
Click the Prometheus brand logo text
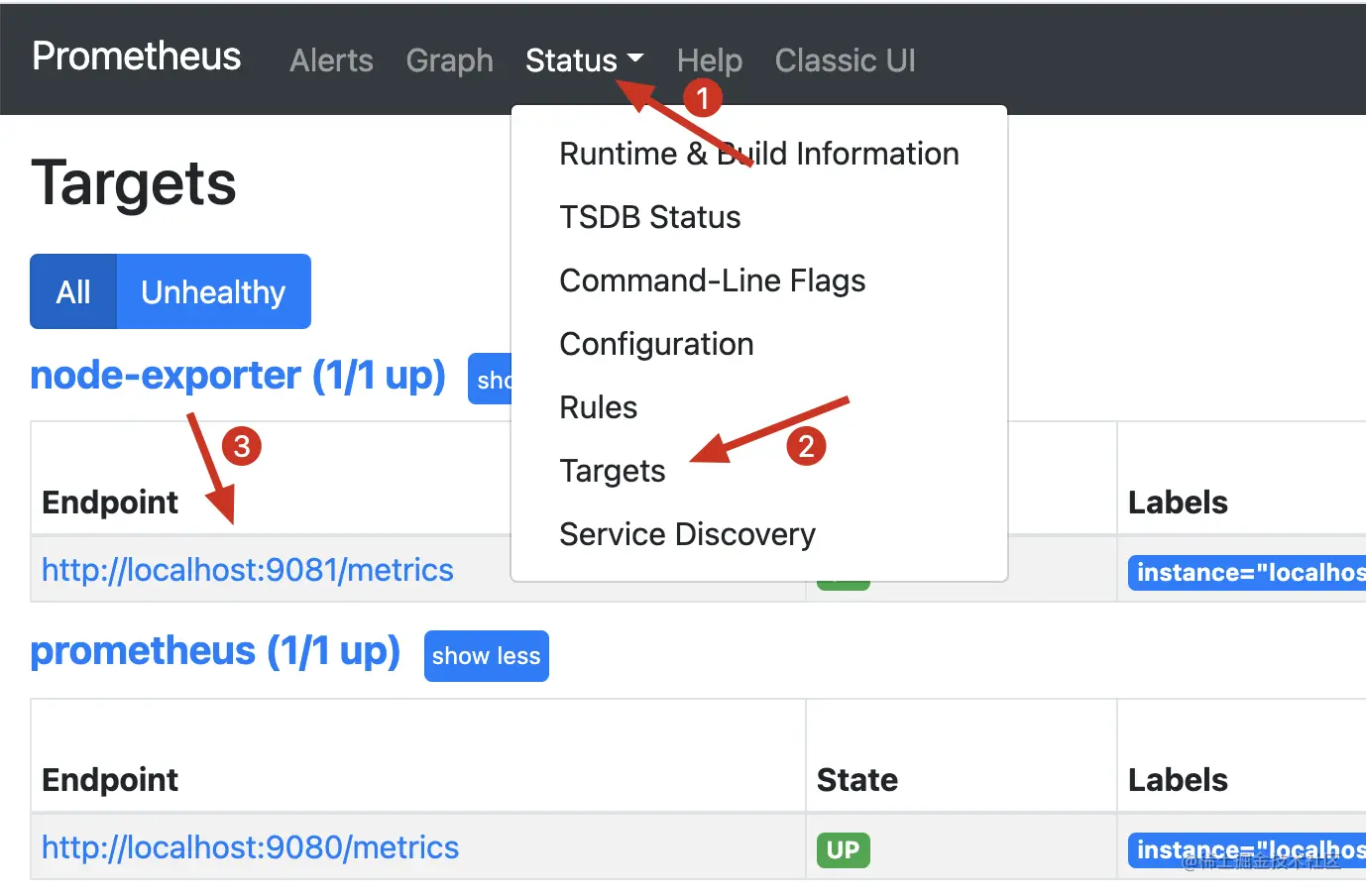pyautogui.click(x=137, y=56)
